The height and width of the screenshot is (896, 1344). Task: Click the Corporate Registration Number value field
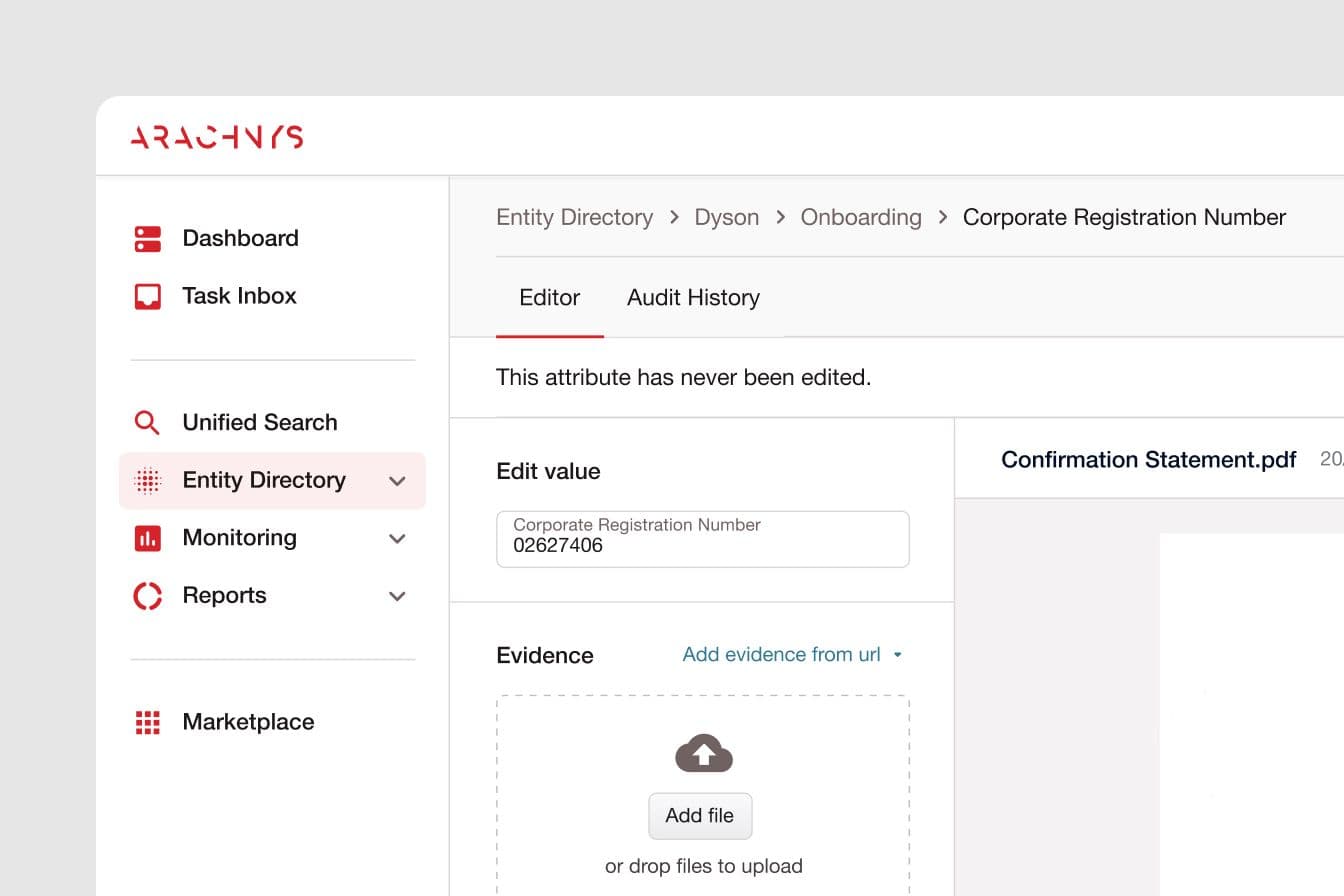coord(703,539)
